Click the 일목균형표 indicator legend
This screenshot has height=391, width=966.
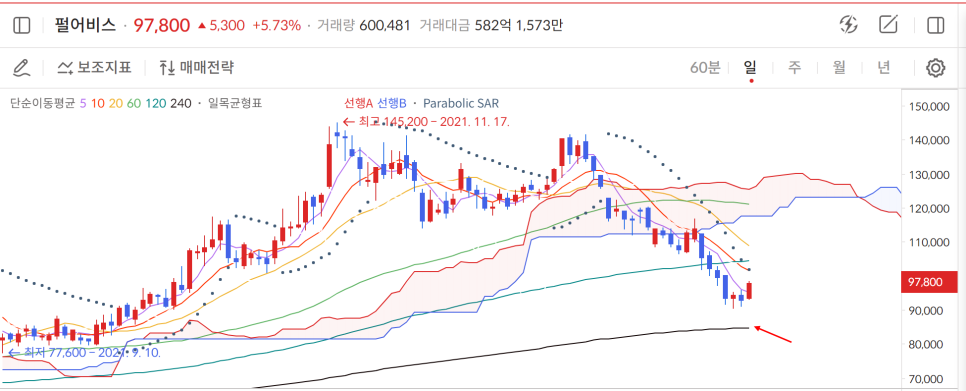pyautogui.click(x=236, y=103)
